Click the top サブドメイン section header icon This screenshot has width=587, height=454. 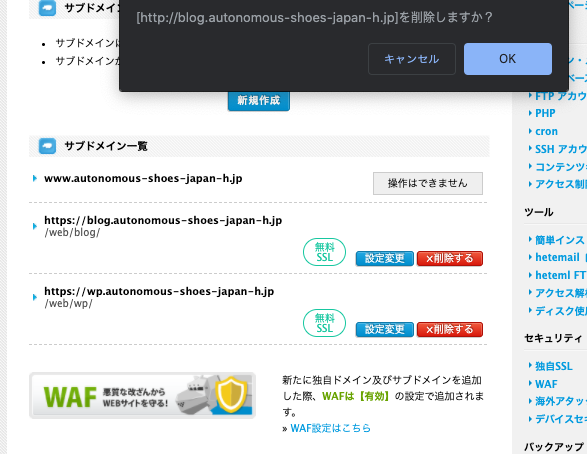48,8
